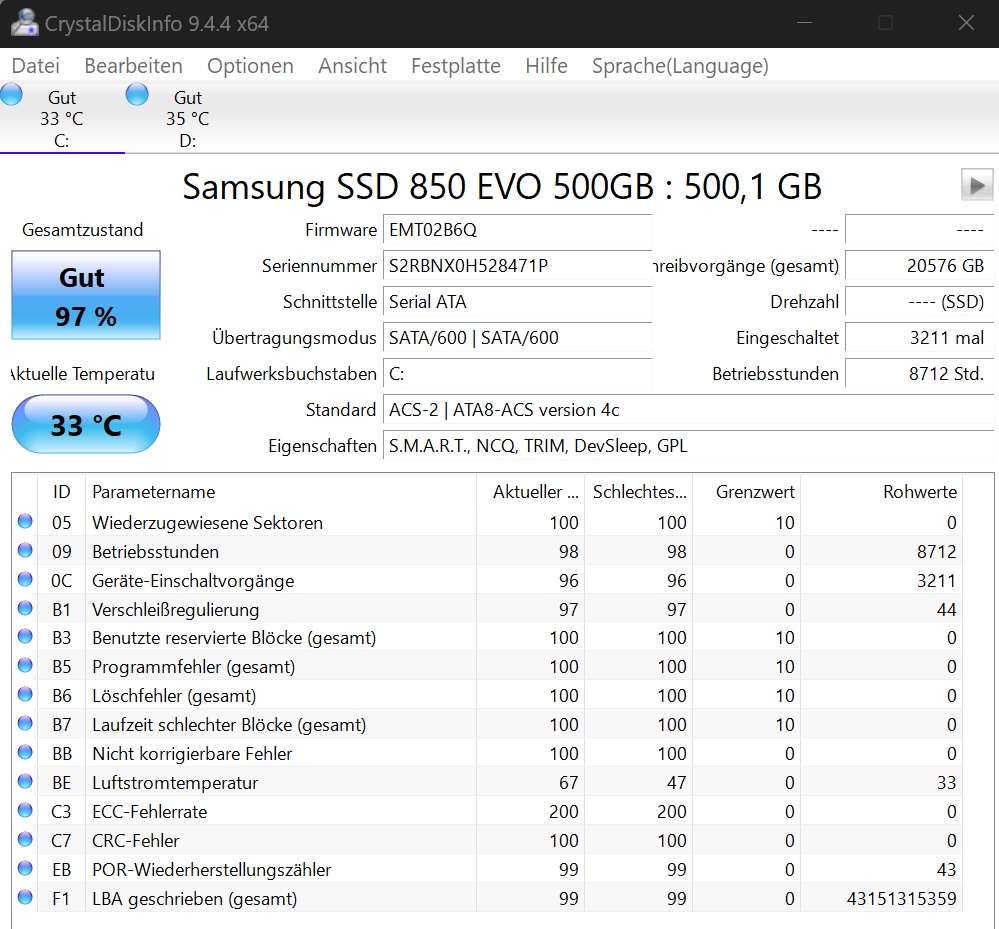Click status orb of Betriebsstunden 09 row
This screenshot has width=999, height=929.
pos(25,550)
